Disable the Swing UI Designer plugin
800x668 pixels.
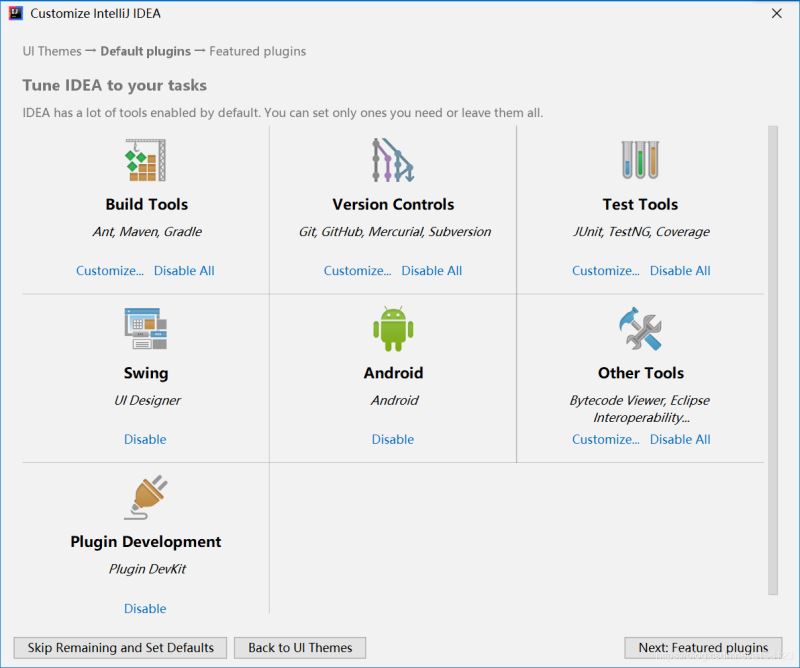click(x=145, y=440)
